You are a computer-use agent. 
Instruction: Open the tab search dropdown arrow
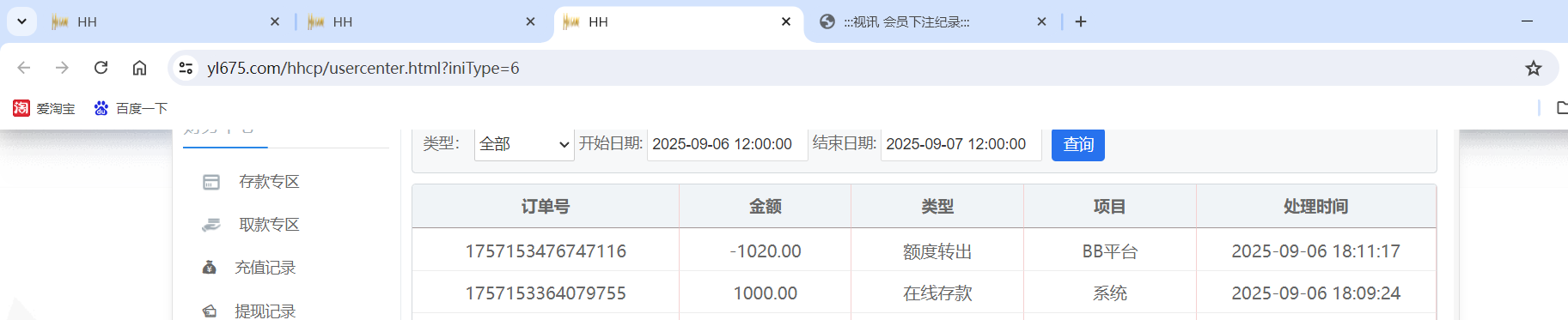pyautogui.click(x=21, y=21)
